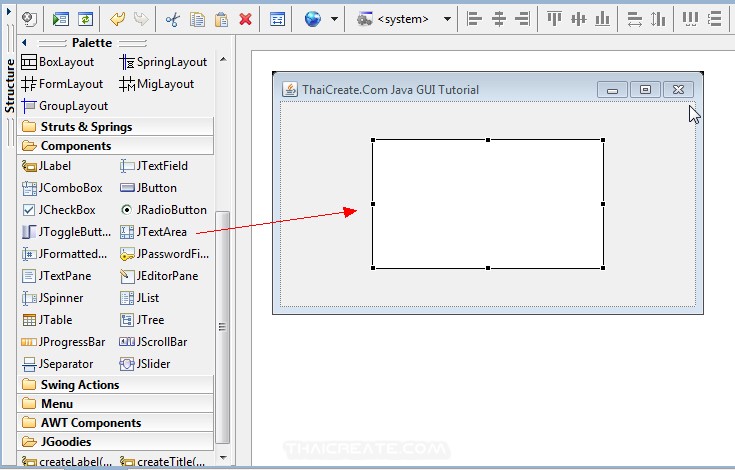Select BoxLayout in the palette
Image resolution: width=735 pixels, height=470 pixels.
point(58,62)
